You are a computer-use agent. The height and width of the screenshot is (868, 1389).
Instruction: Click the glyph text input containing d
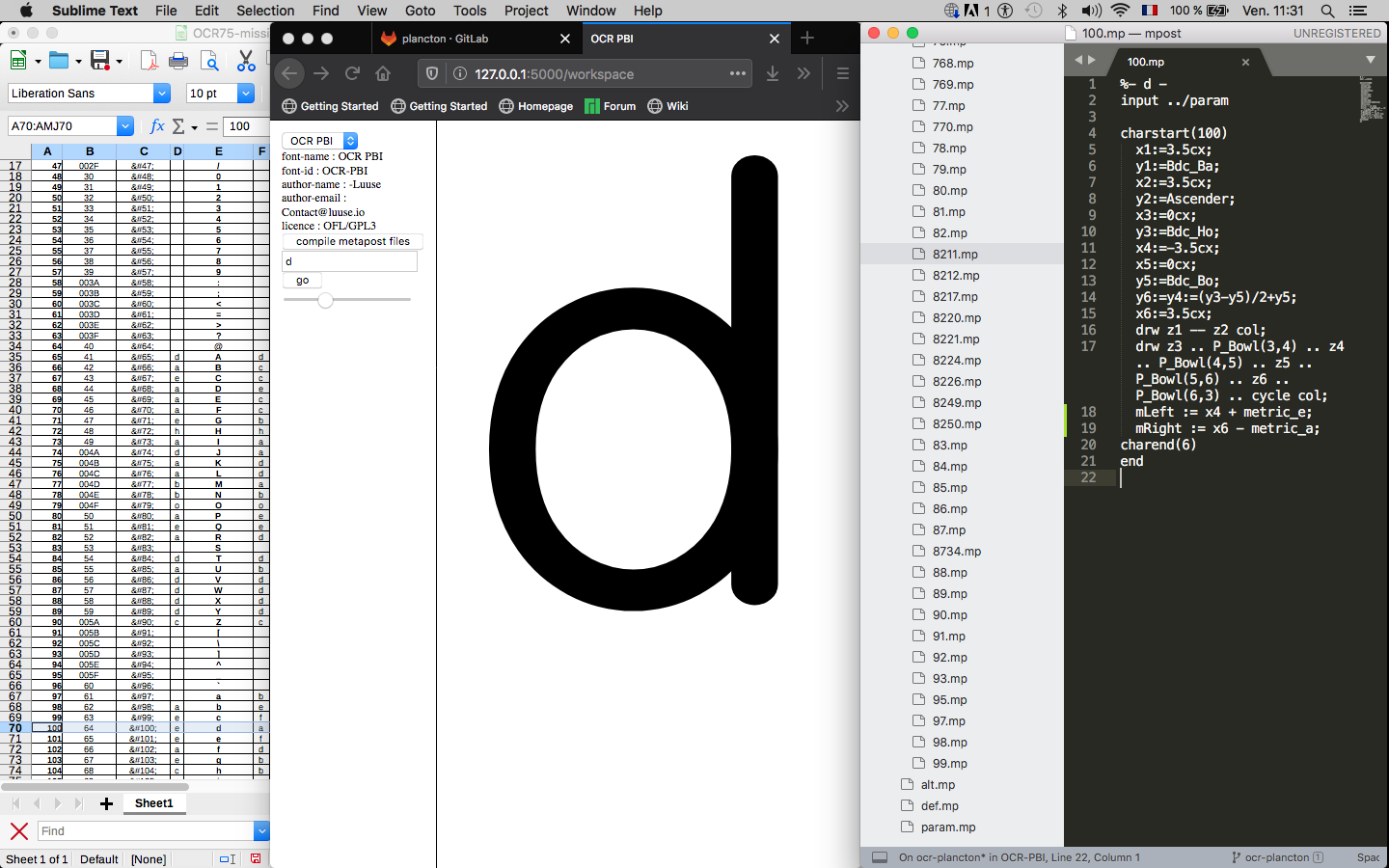(x=349, y=261)
